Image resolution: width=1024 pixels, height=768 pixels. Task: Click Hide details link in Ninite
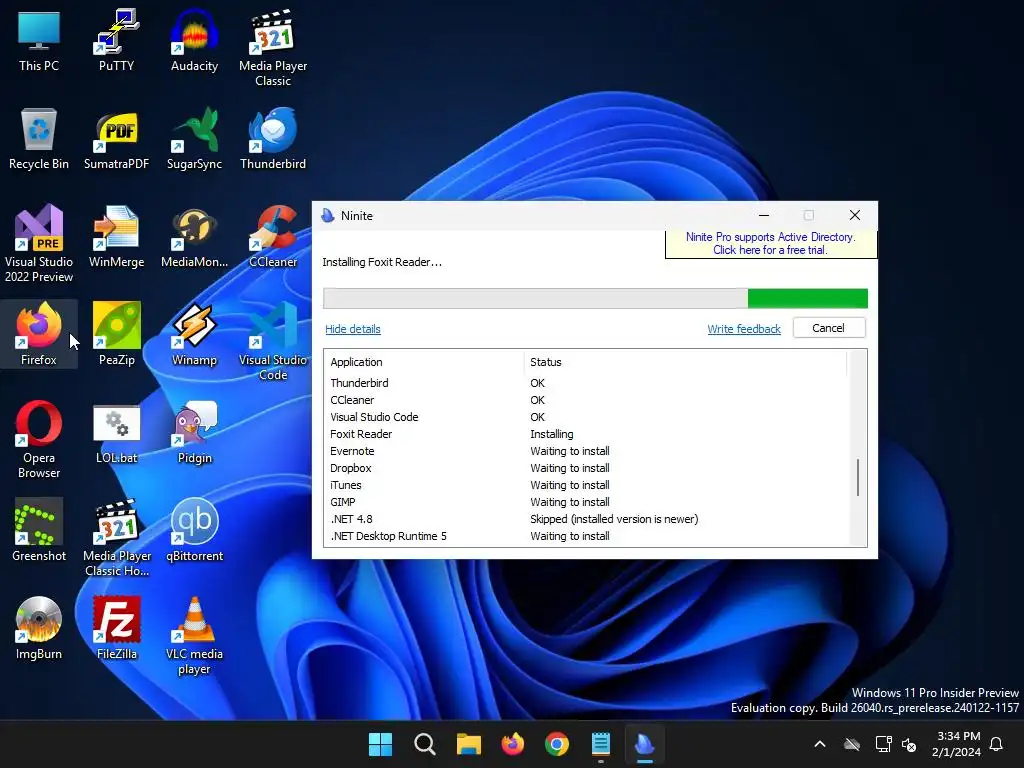[353, 329]
